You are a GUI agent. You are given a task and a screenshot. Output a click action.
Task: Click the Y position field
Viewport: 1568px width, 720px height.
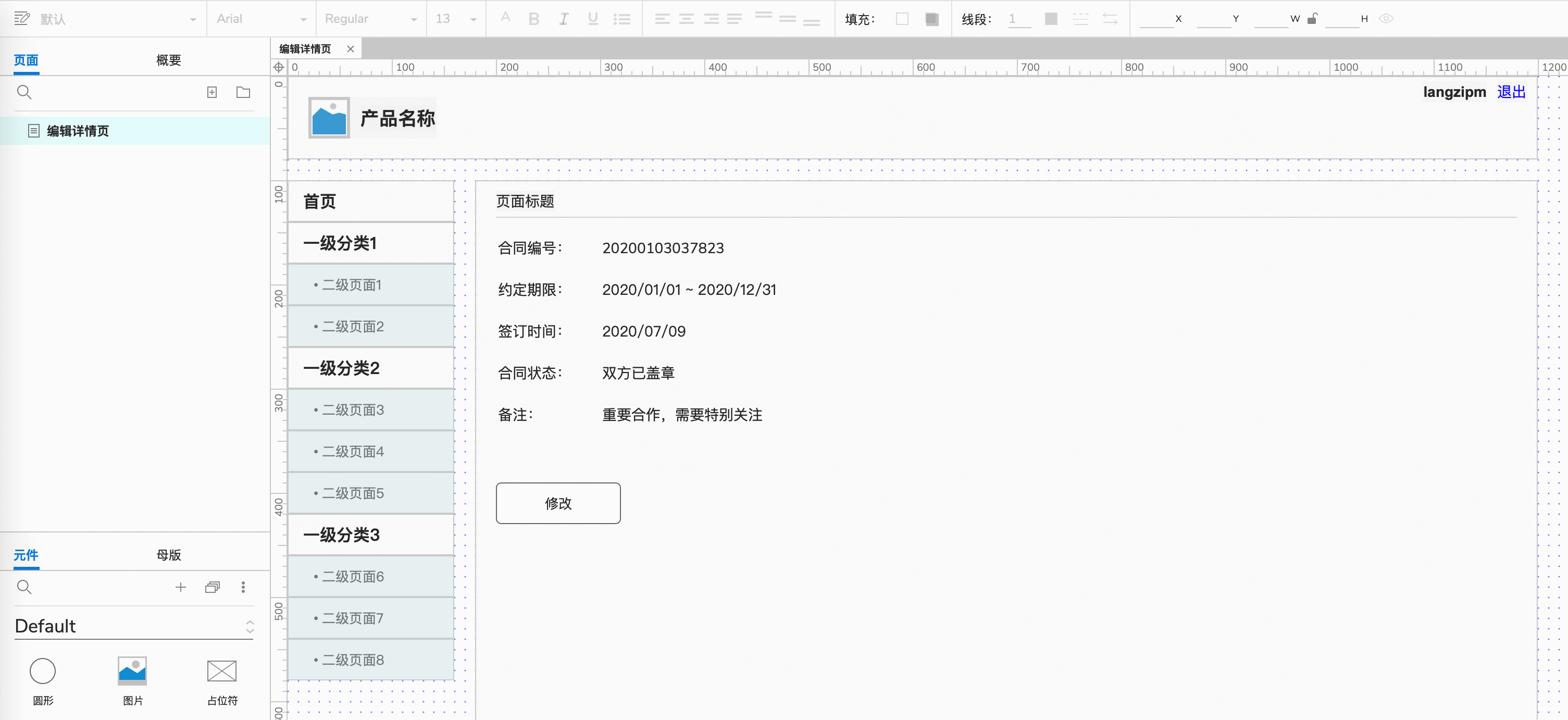coord(1213,19)
